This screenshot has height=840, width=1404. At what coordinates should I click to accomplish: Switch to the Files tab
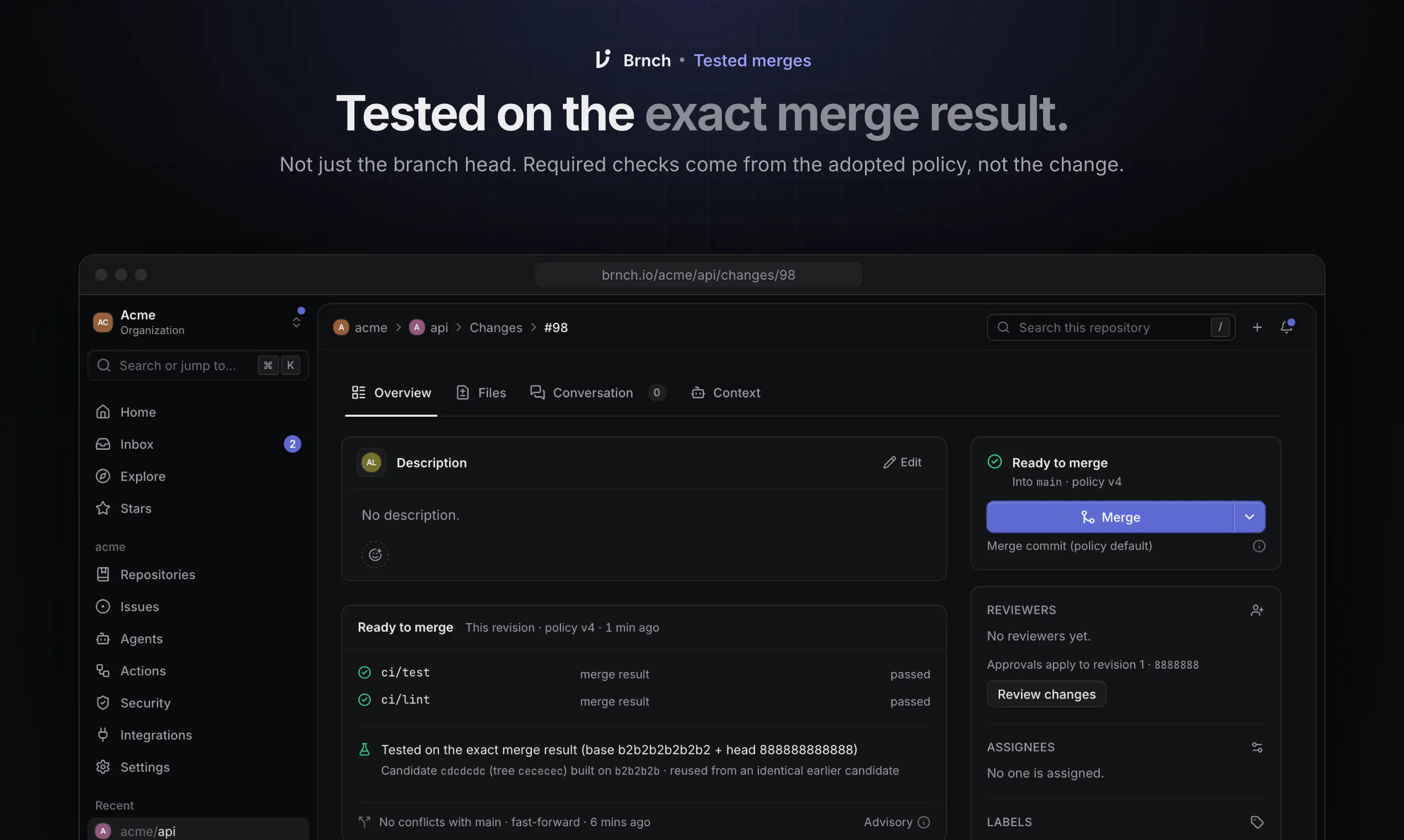coord(481,393)
